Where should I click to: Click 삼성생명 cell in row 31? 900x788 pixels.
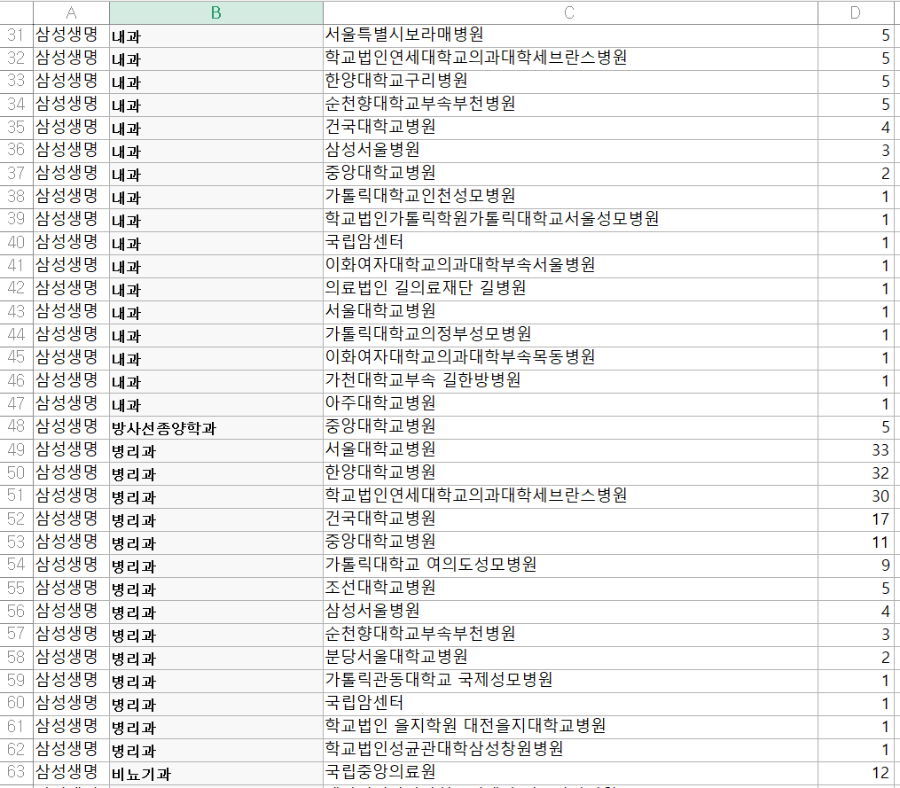[x=71, y=36]
